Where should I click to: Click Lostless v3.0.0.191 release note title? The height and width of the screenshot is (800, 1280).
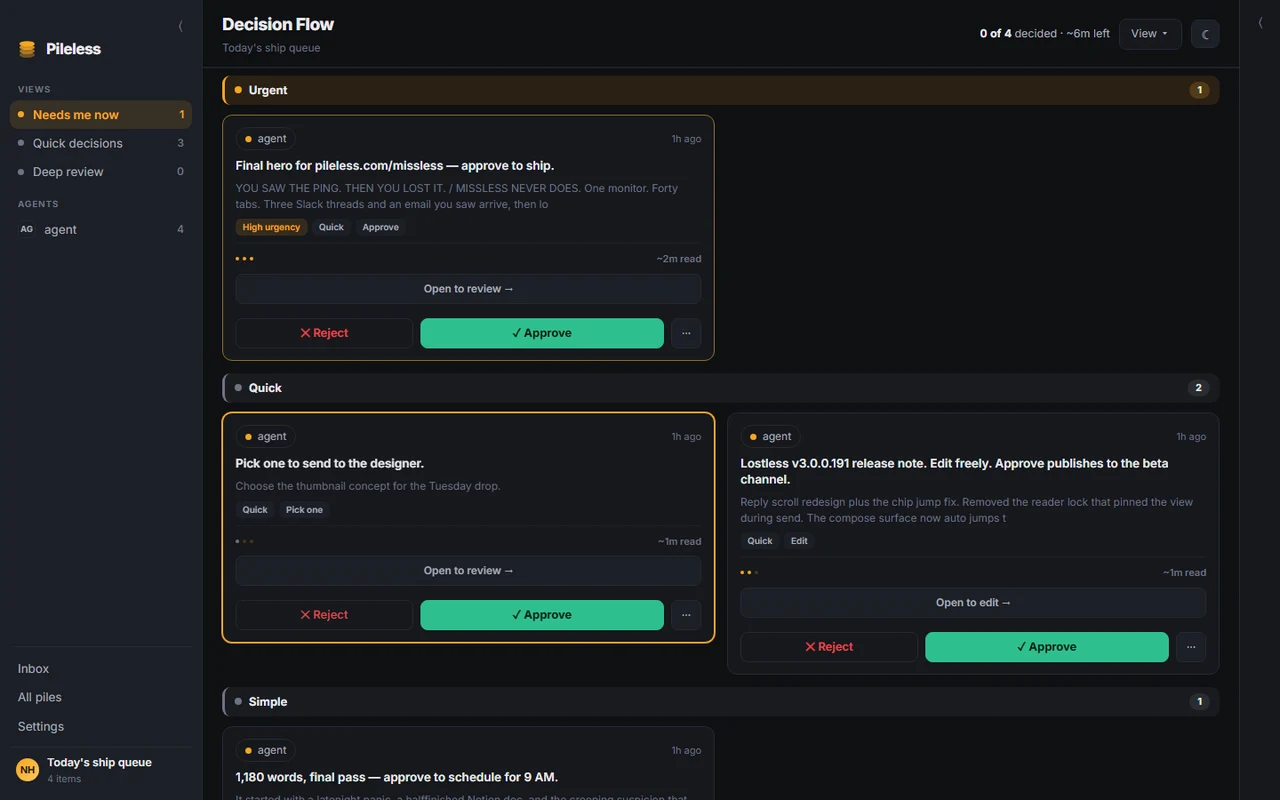[x=954, y=471]
